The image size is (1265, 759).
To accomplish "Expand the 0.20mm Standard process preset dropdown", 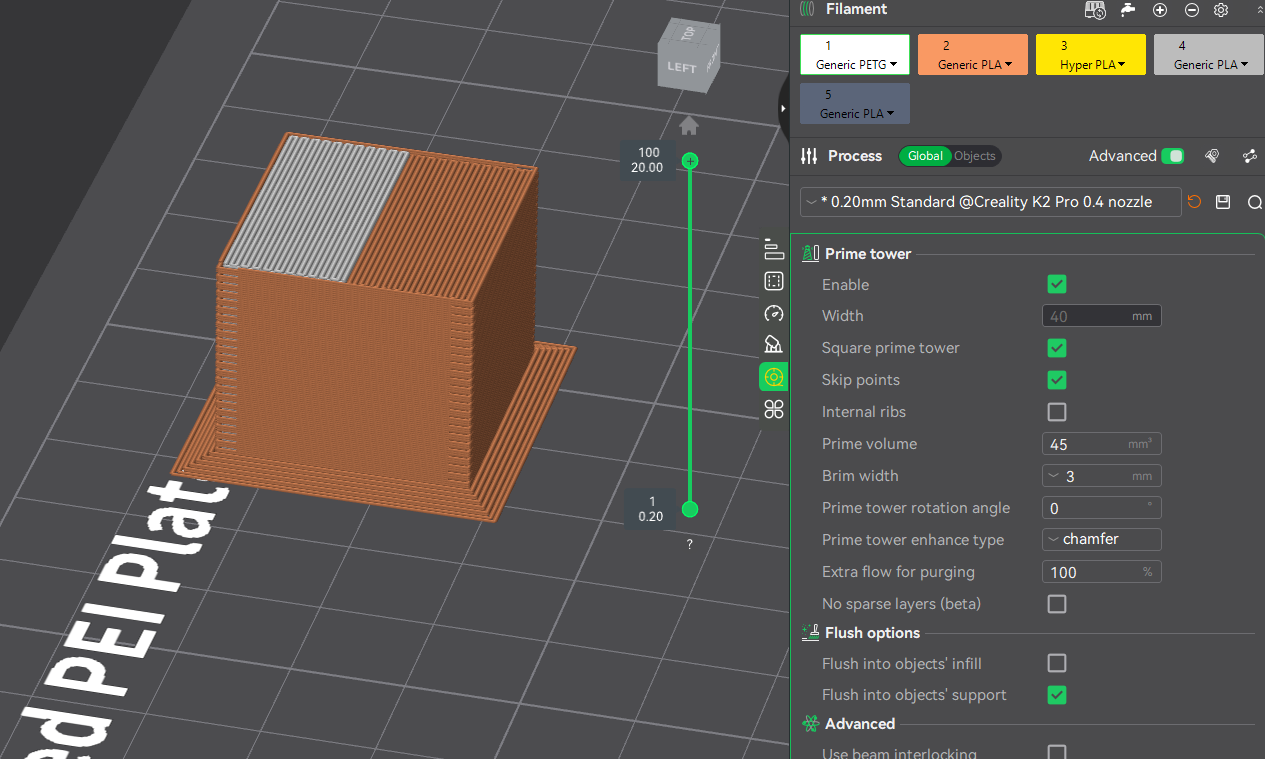I will tap(990, 202).
